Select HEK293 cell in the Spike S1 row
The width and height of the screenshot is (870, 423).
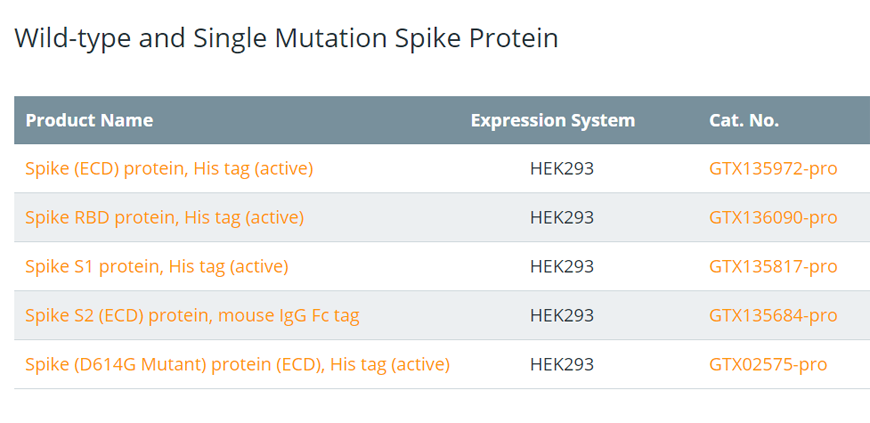pos(562,266)
